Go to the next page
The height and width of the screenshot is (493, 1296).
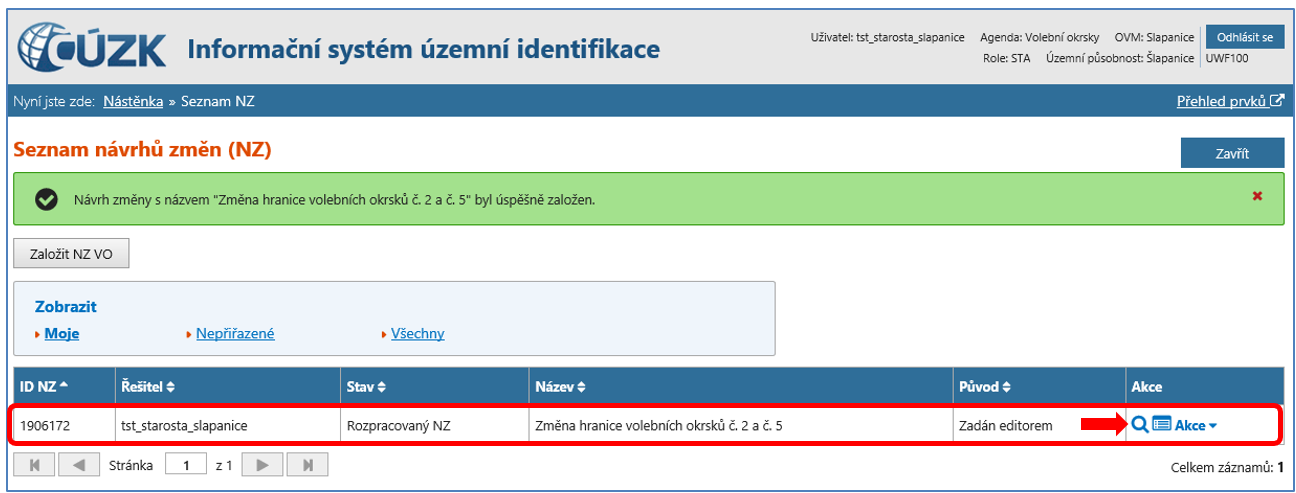262,465
